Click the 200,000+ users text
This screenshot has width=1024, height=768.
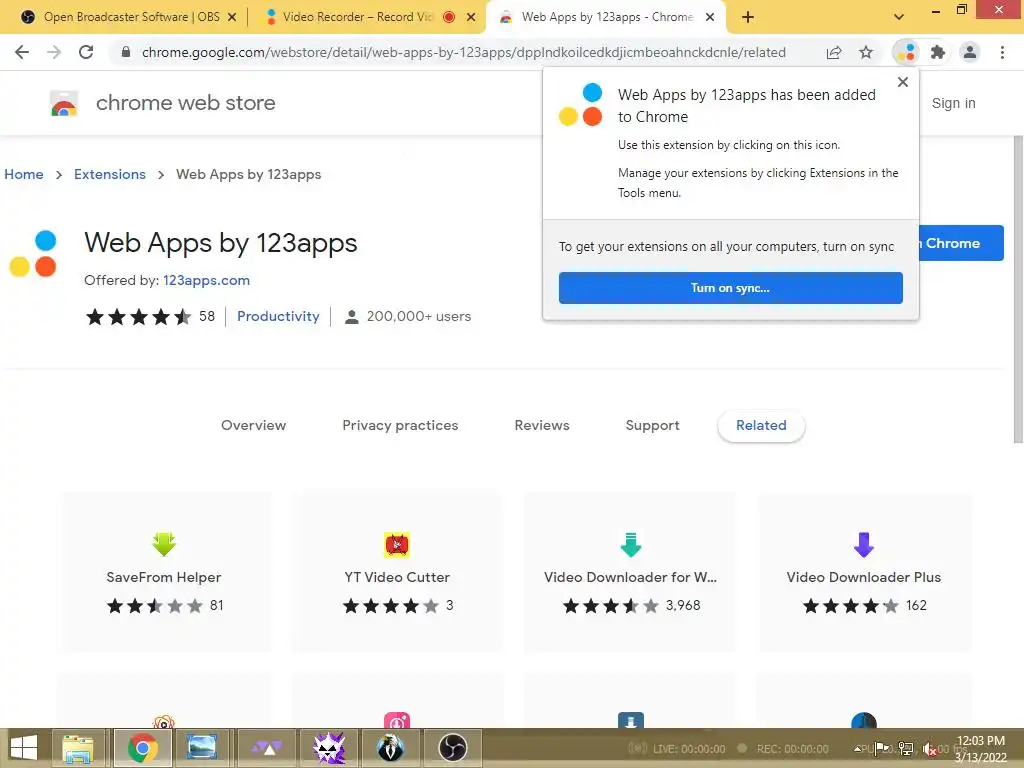419,316
